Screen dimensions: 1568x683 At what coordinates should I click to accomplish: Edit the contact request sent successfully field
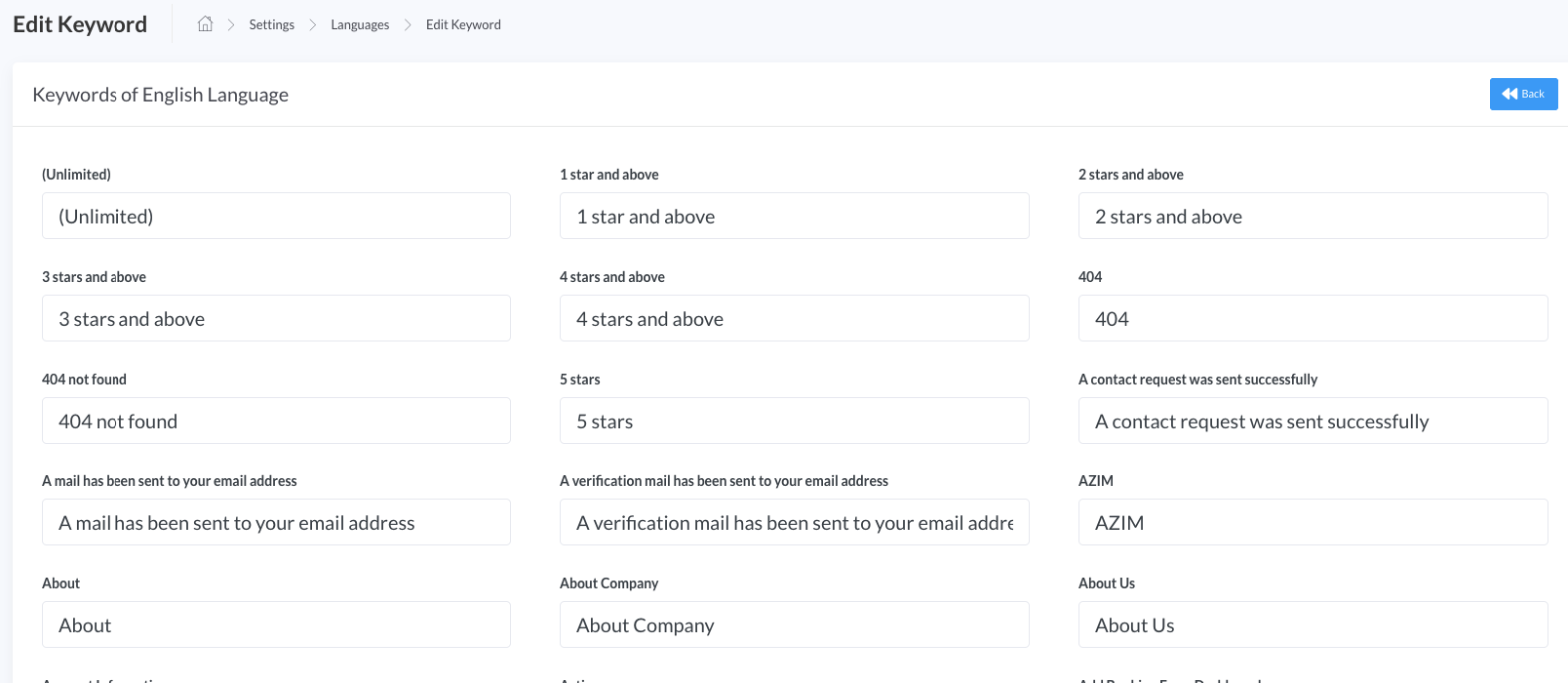tap(1313, 421)
